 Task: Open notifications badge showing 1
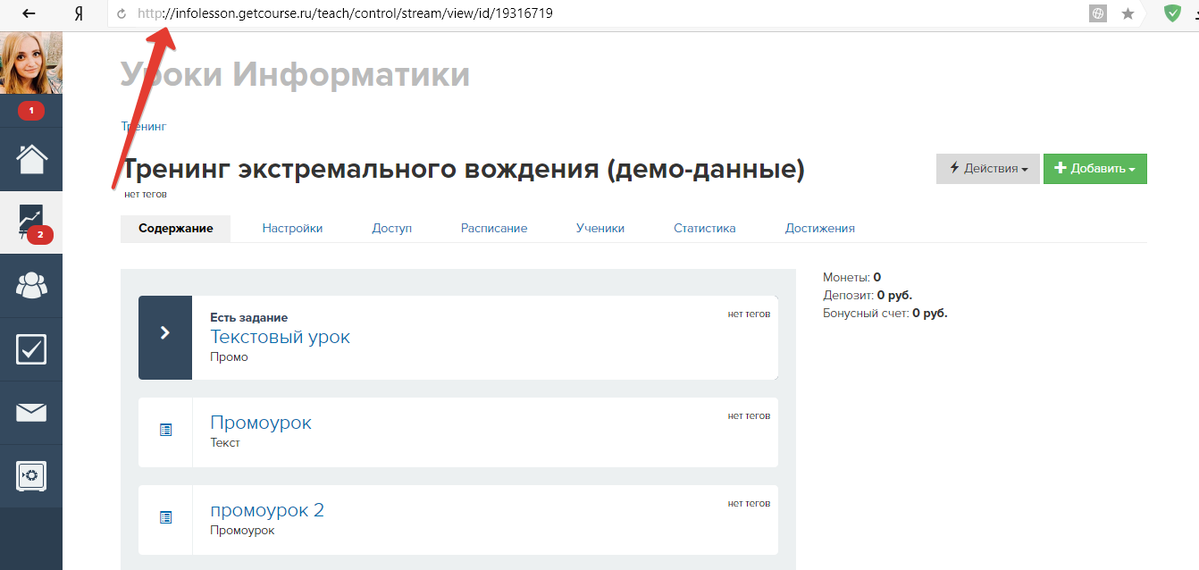(x=31, y=111)
